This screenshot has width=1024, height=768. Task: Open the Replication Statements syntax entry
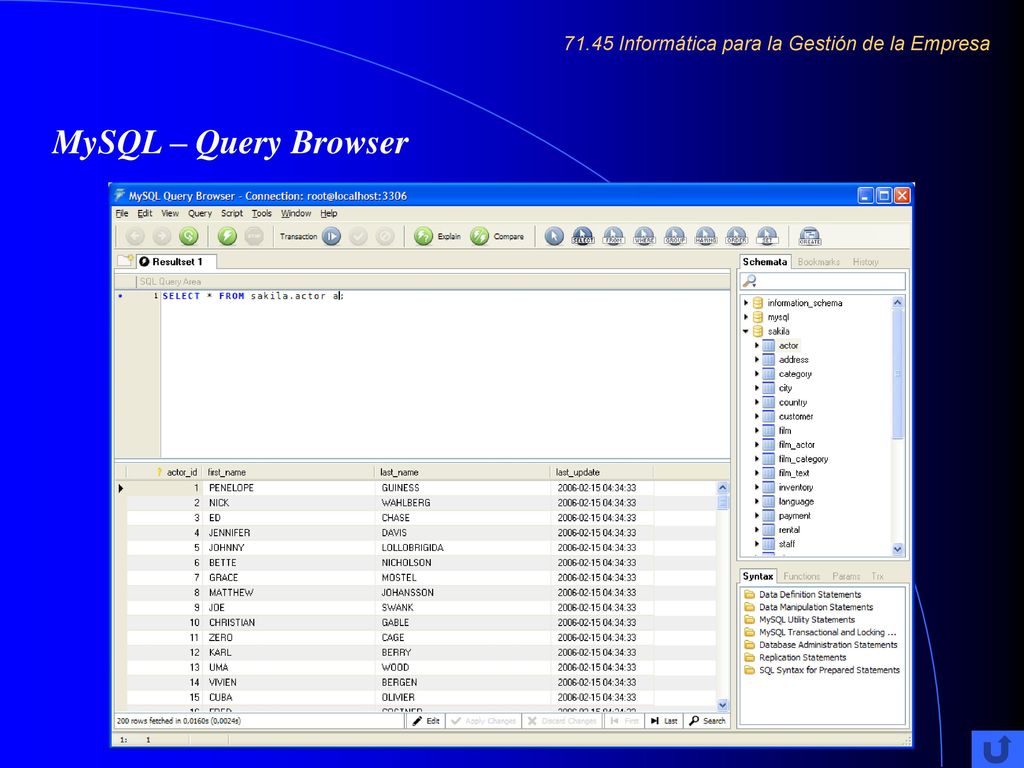pyautogui.click(x=802, y=658)
